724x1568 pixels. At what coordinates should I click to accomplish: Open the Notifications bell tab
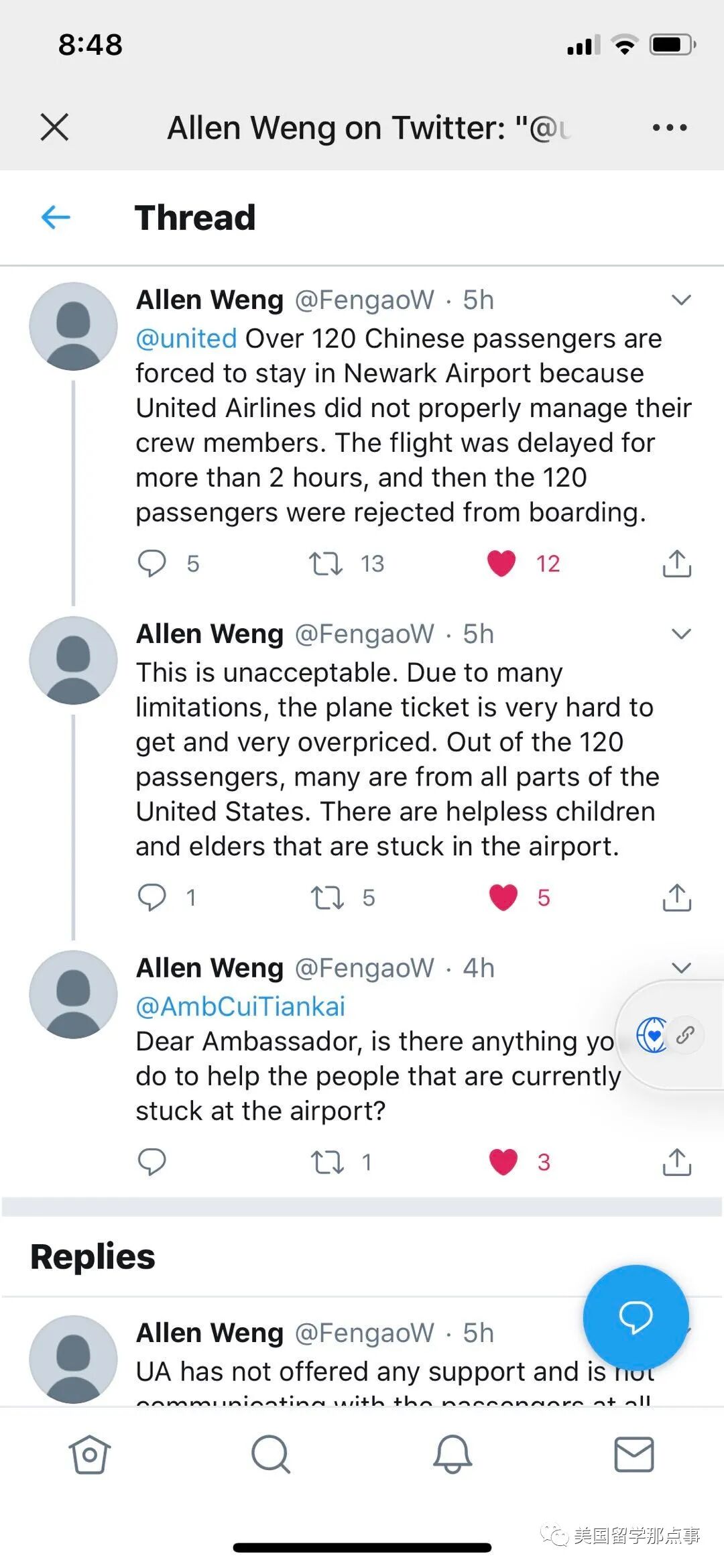pos(452,1455)
